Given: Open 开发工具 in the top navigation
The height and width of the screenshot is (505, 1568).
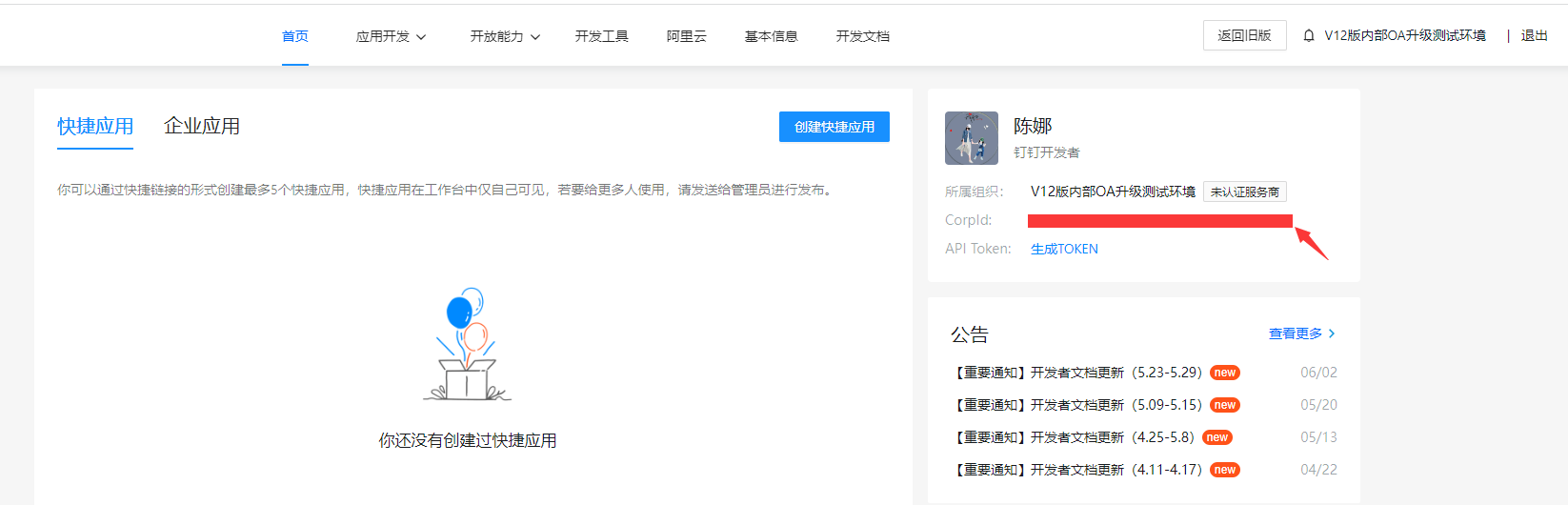Looking at the screenshot, I should [x=601, y=36].
